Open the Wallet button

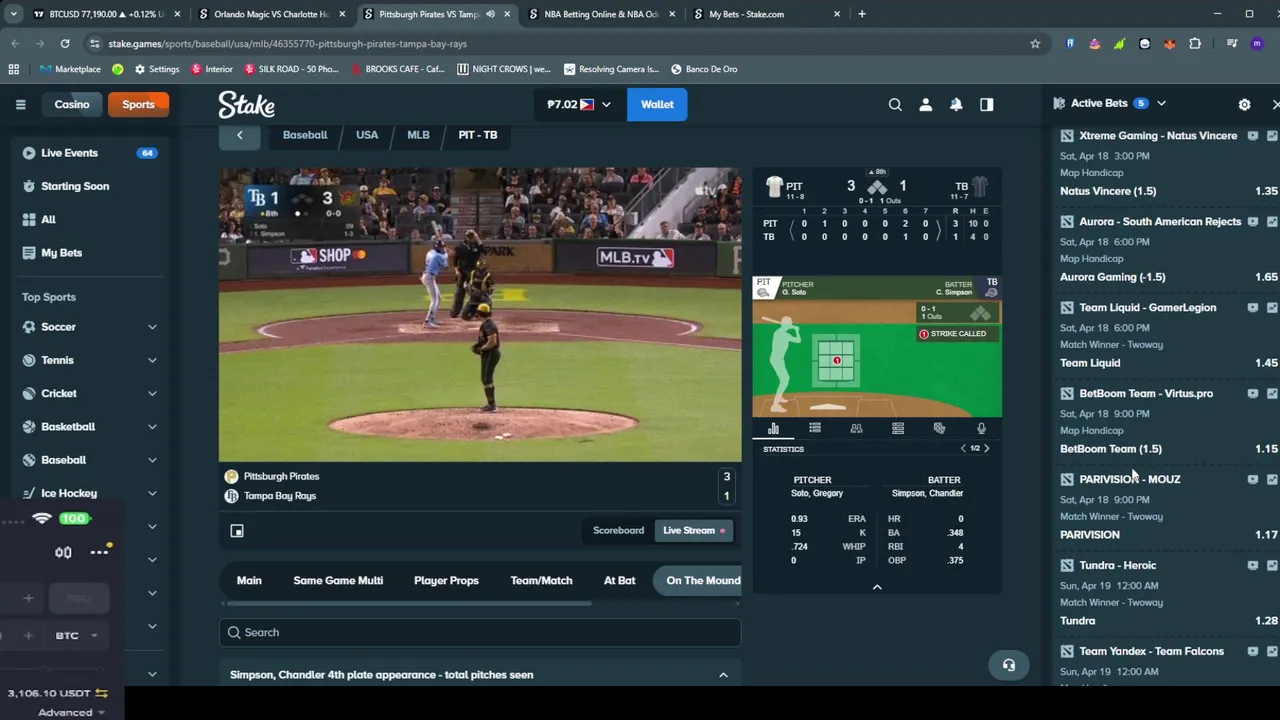click(x=657, y=104)
